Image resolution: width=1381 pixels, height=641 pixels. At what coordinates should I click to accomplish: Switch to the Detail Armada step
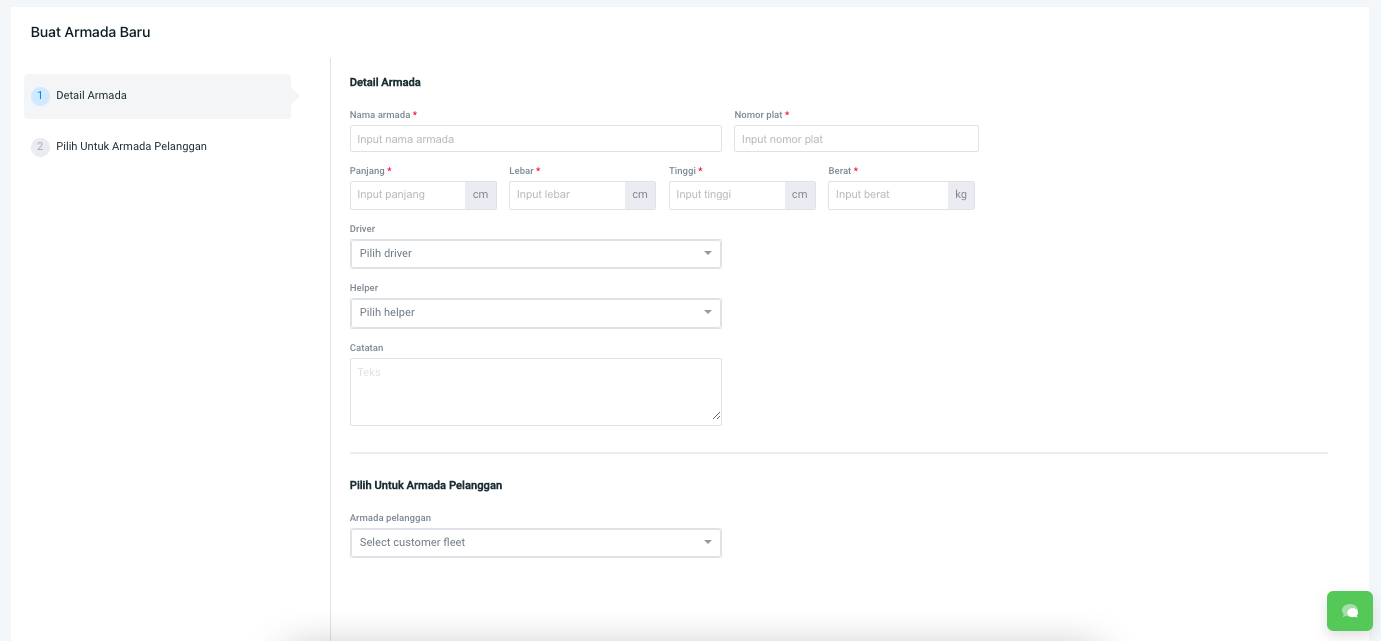[x=91, y=96]
